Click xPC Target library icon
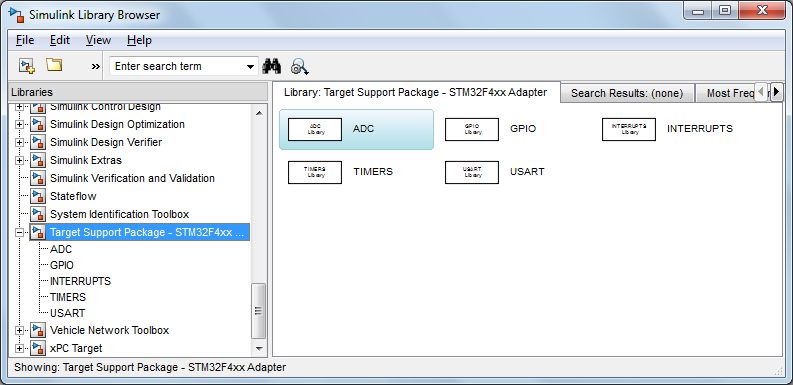This screenshot has height=385, width=793. [x=37, y=349]
